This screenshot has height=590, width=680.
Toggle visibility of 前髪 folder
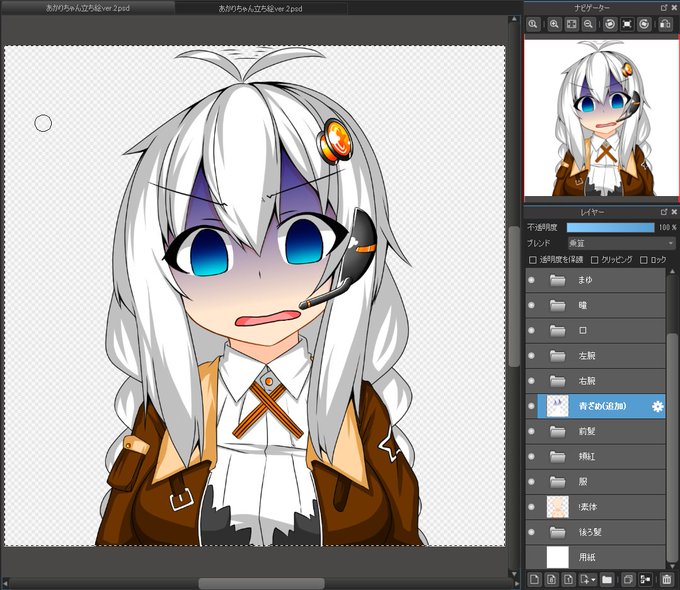(x=531, y=432)
